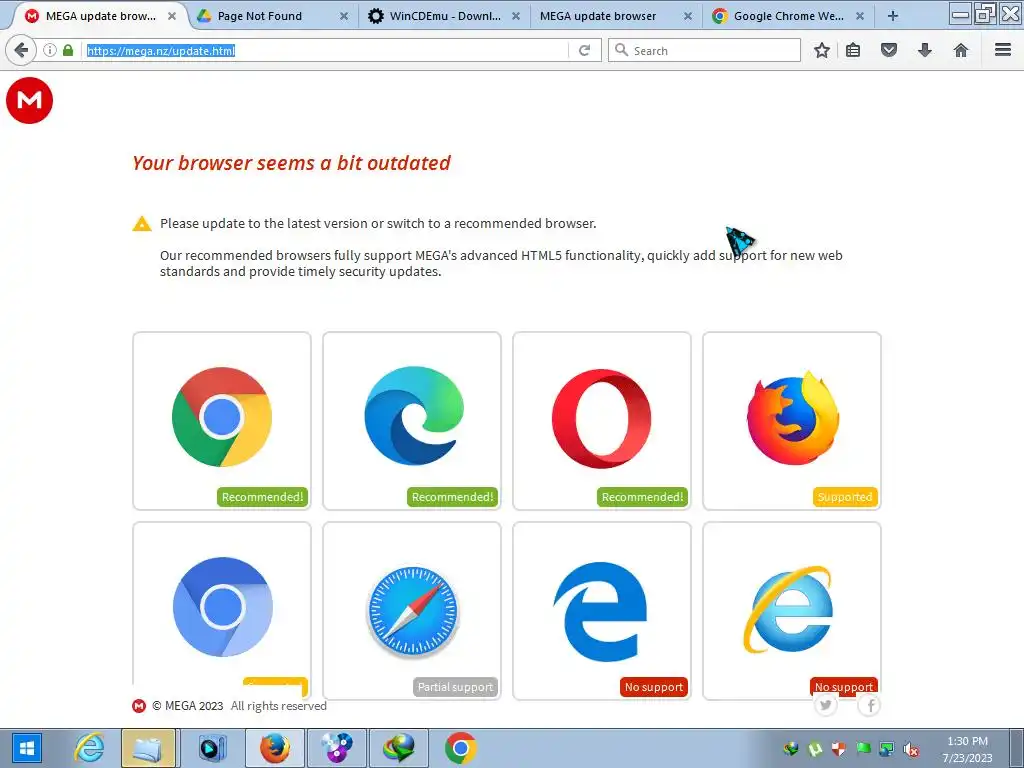Switch to the WinCDEmu Download tab

pos(445,16)
